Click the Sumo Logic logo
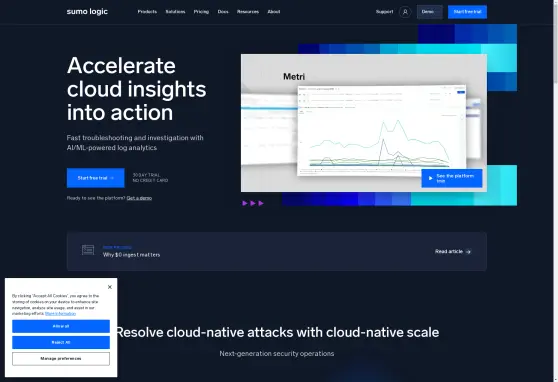558x382 pixels. pyautogui.click(x=87, y=12)
